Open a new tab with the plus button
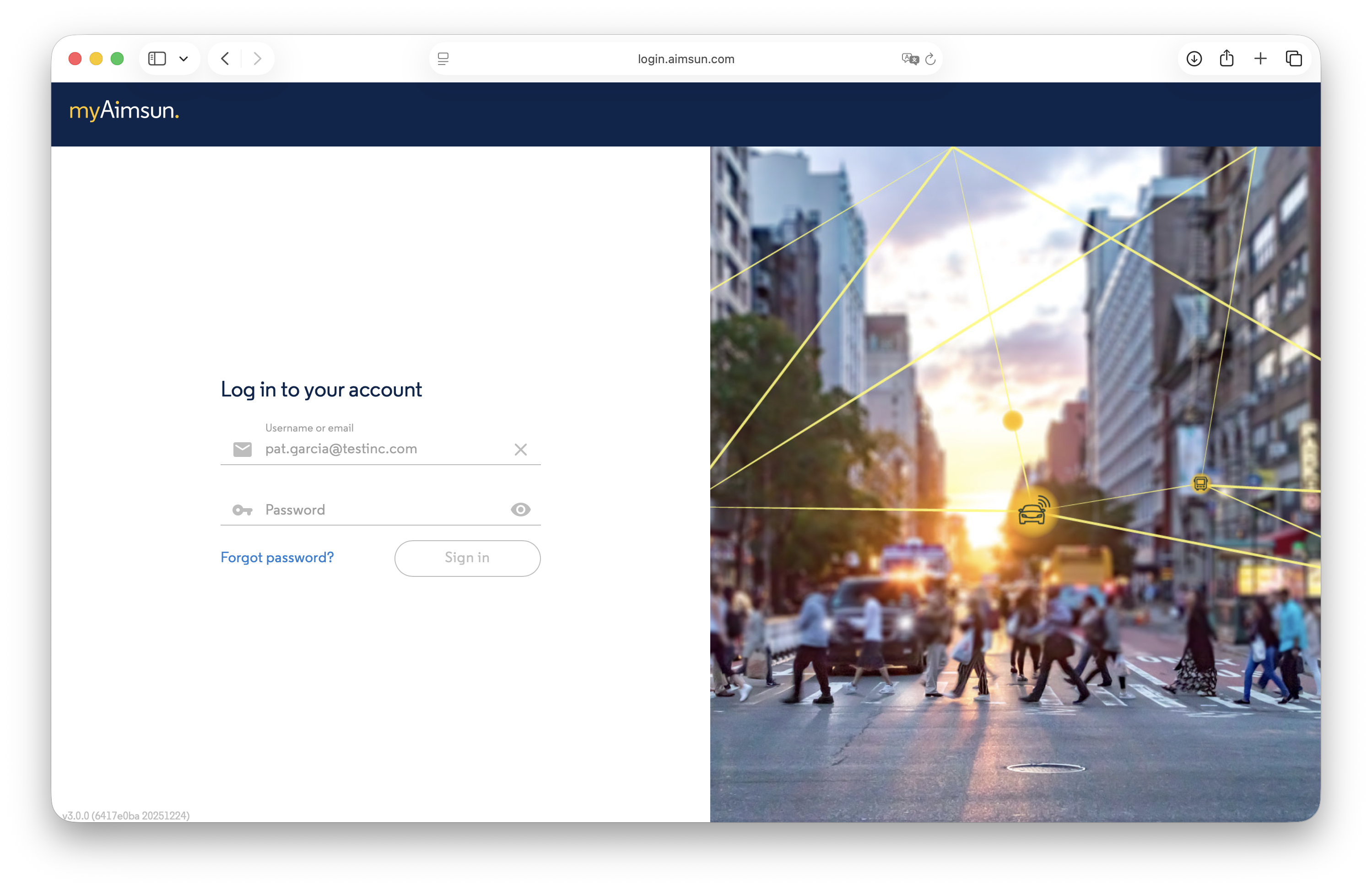 pyautogui.click(x=1260, y=58)
